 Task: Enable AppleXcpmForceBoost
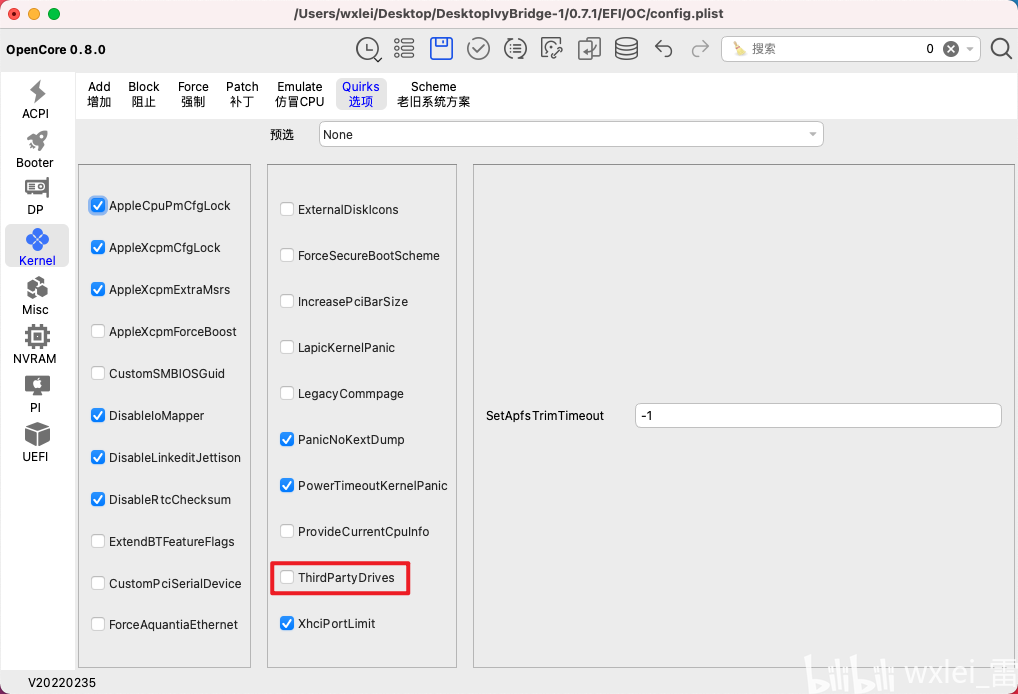98,332
